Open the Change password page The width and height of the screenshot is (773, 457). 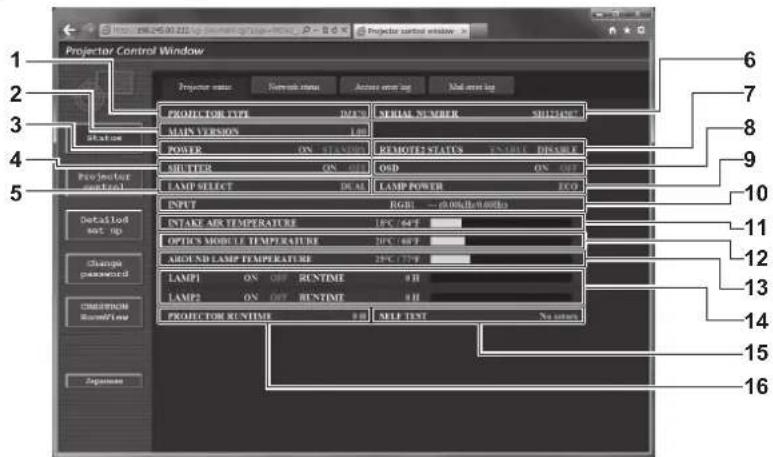[104, 269]
